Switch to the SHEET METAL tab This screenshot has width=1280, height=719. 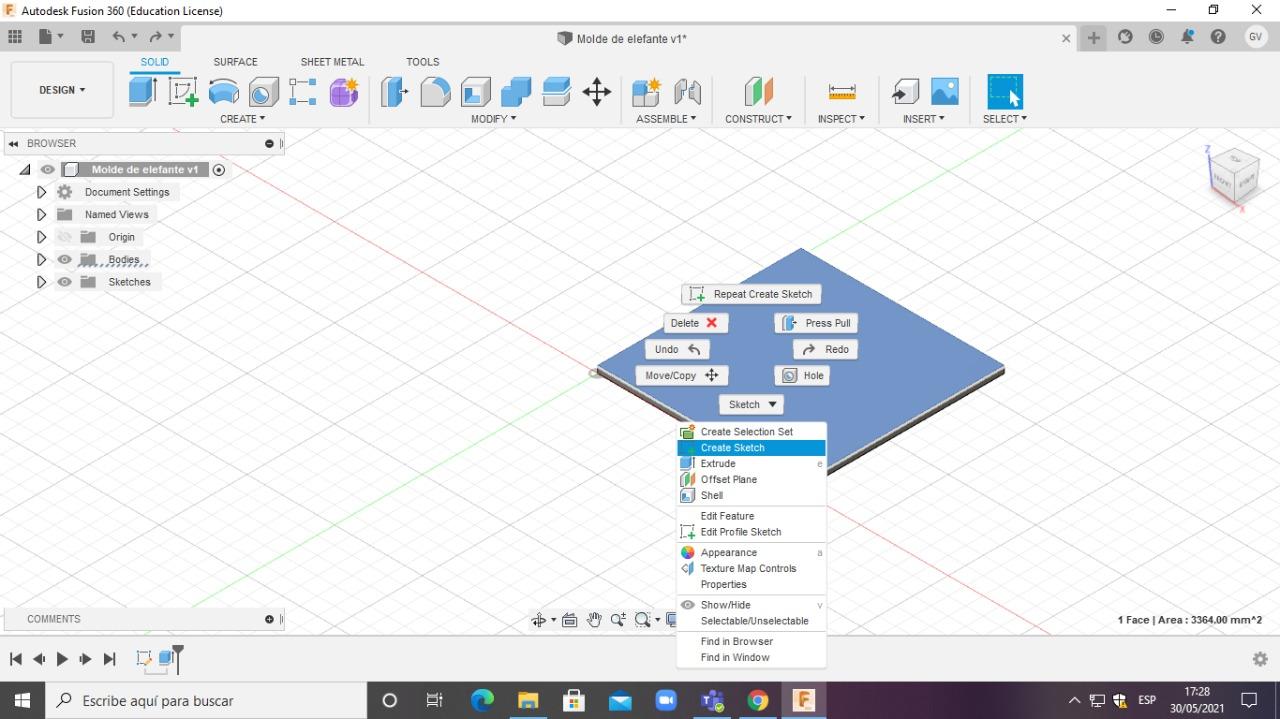pyautogui.click(x=332, y=62)
